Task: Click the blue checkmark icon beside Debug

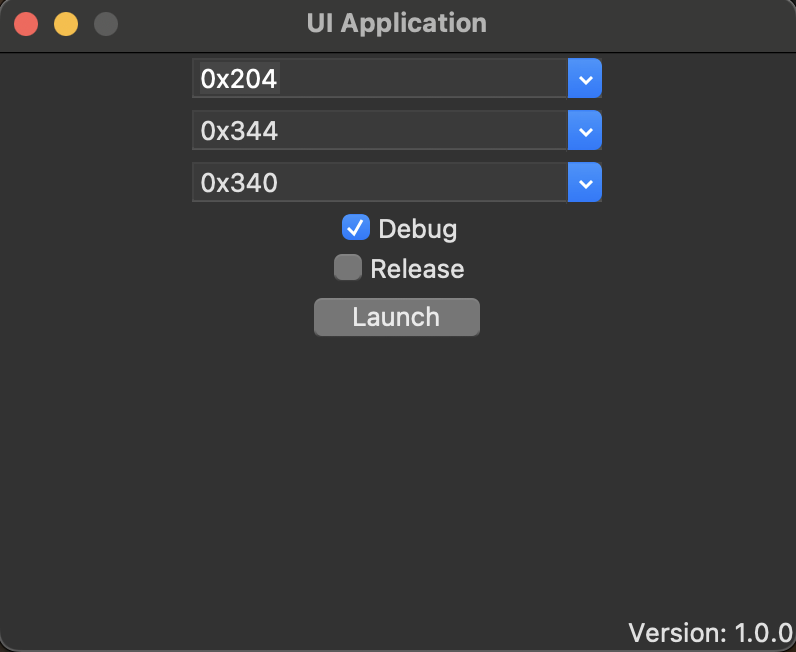Action: click(x=356, y=228)
